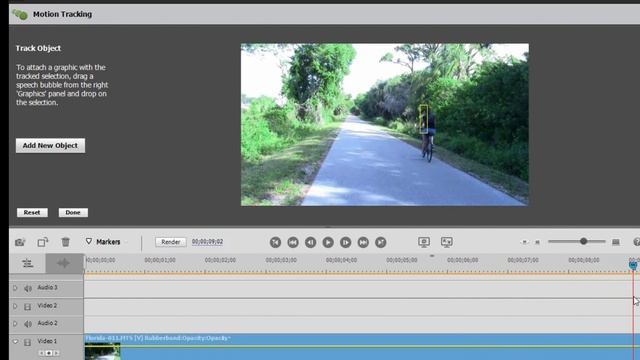The image size is (640, 360).
Task: Click the blue playhead marker
Action: [x=633, y=265]
